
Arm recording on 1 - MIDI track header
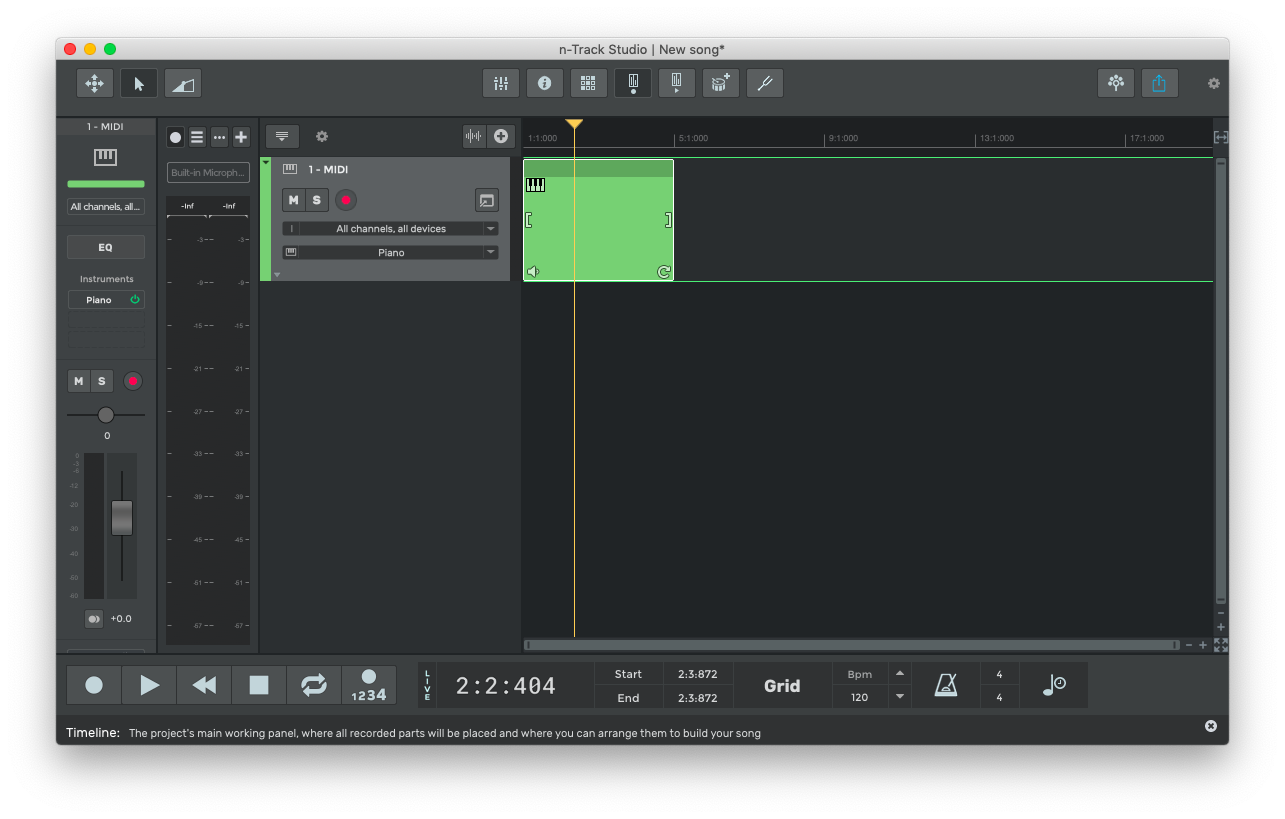click(346, 200)
